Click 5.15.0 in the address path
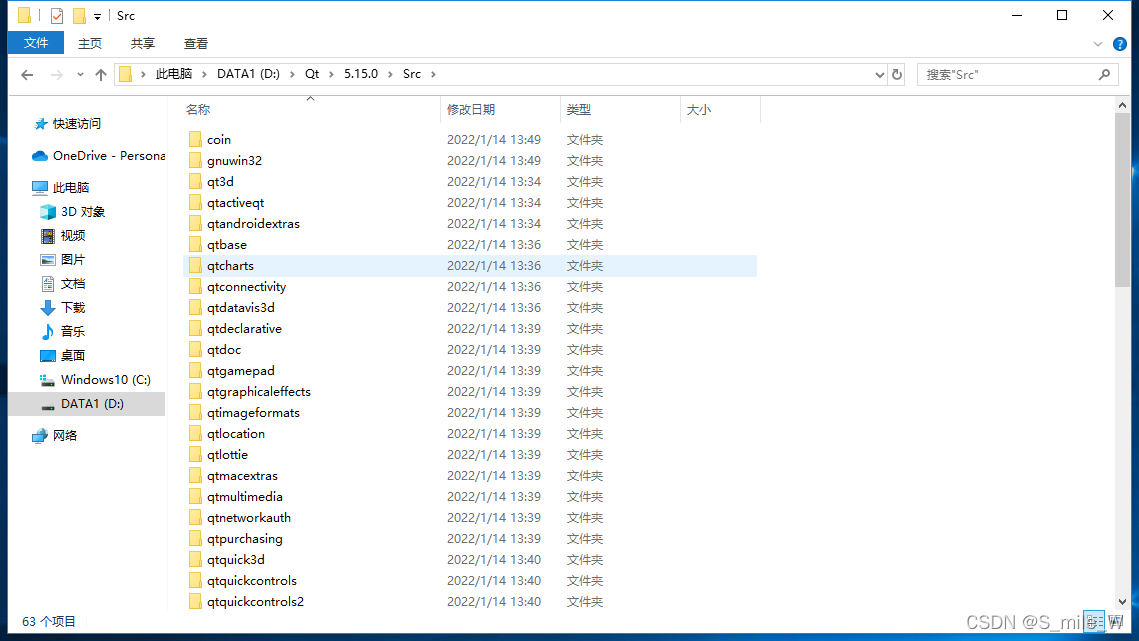 (x=361, y=74)
